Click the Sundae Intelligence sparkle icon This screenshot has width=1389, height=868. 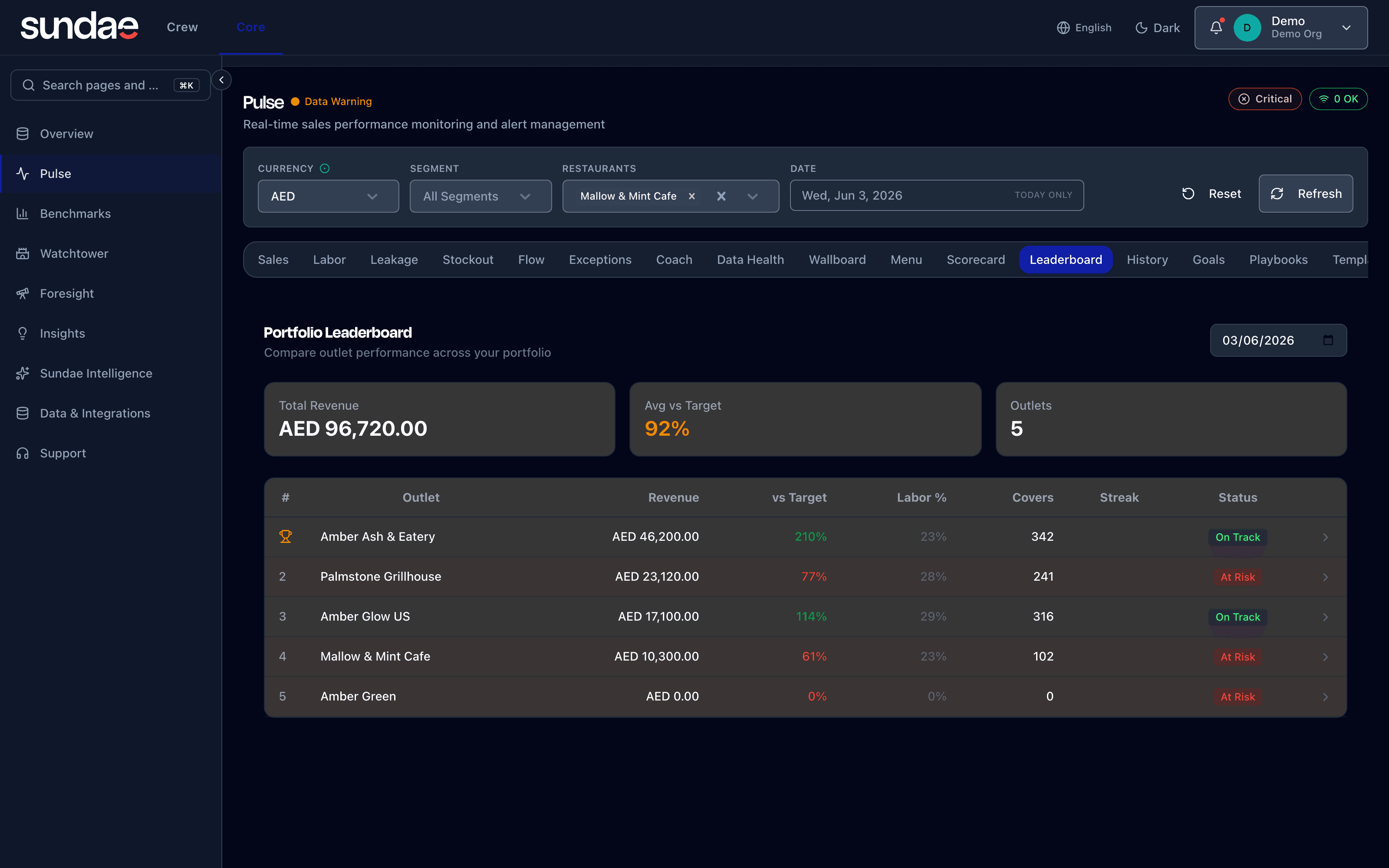[23, 373]
